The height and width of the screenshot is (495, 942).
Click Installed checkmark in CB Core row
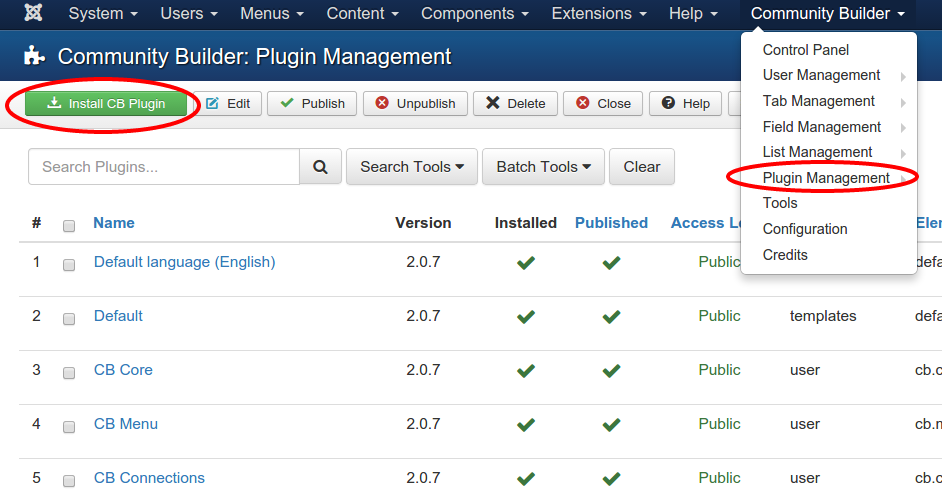tap(526, 371)
